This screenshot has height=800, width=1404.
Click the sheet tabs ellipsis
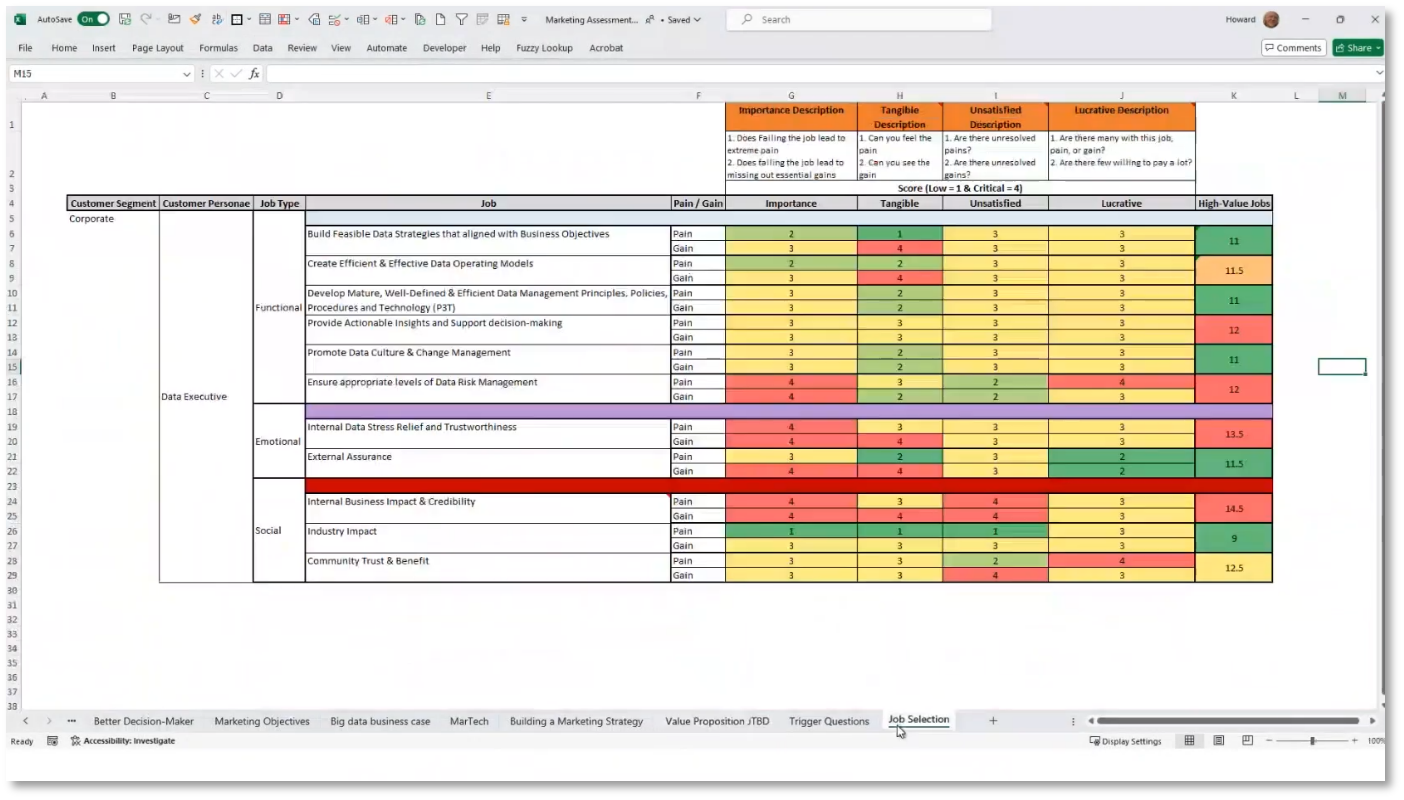(72, 721)
